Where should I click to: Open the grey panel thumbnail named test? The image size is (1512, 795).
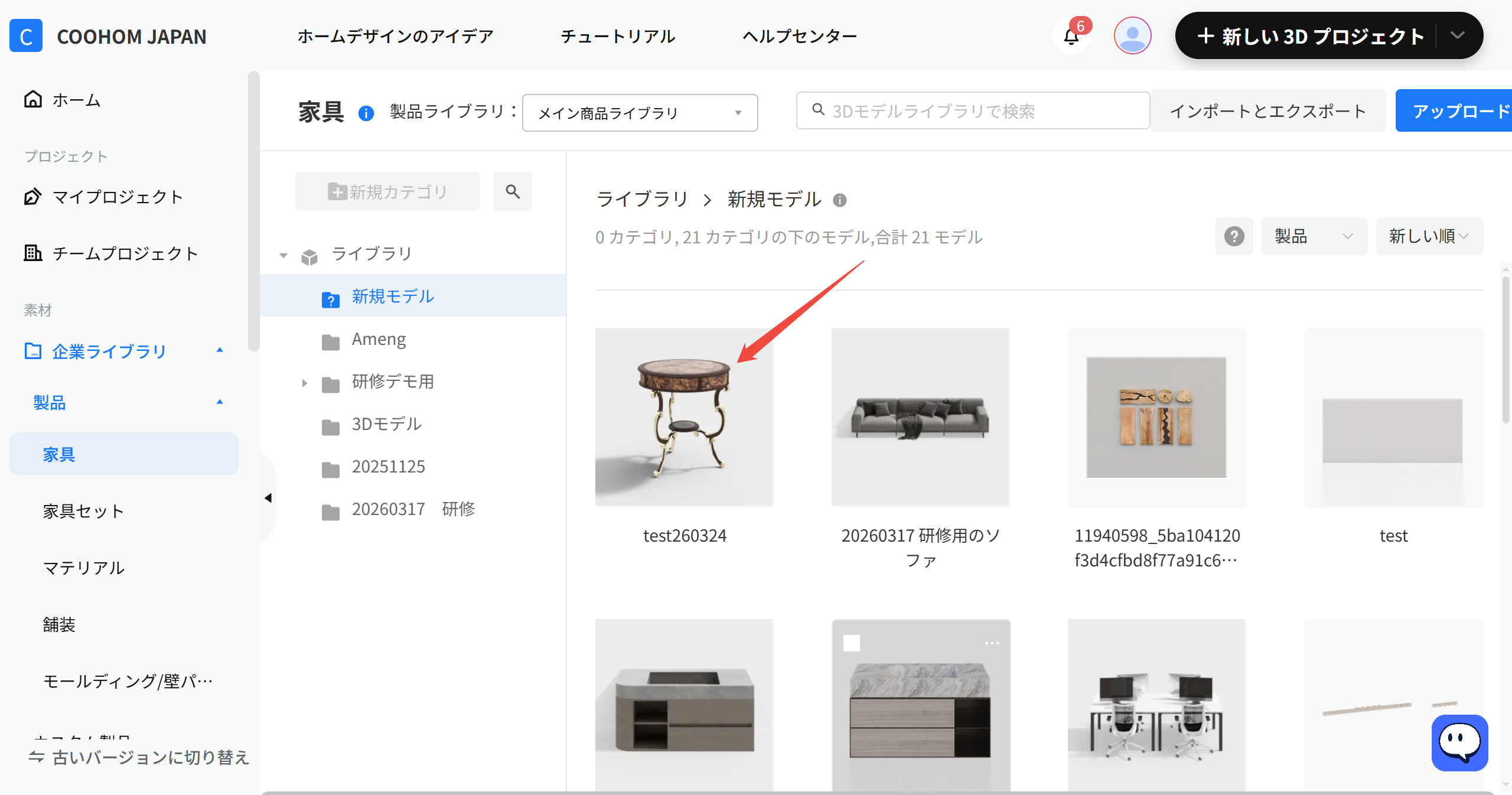coord(1393,417)
